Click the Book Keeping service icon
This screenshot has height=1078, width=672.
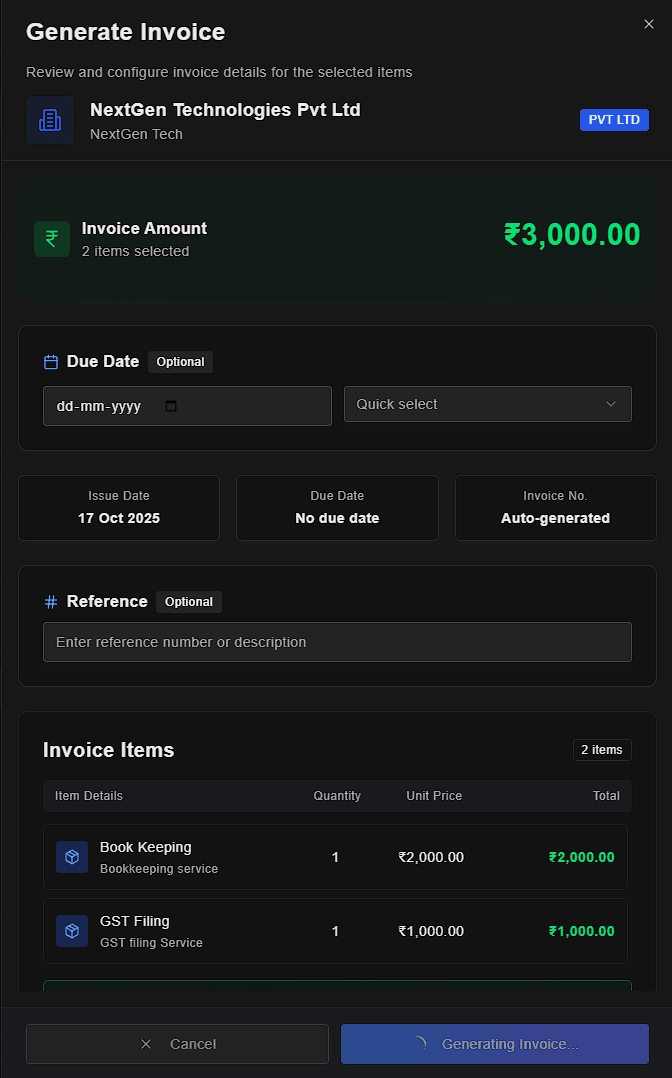pos(71,857)
